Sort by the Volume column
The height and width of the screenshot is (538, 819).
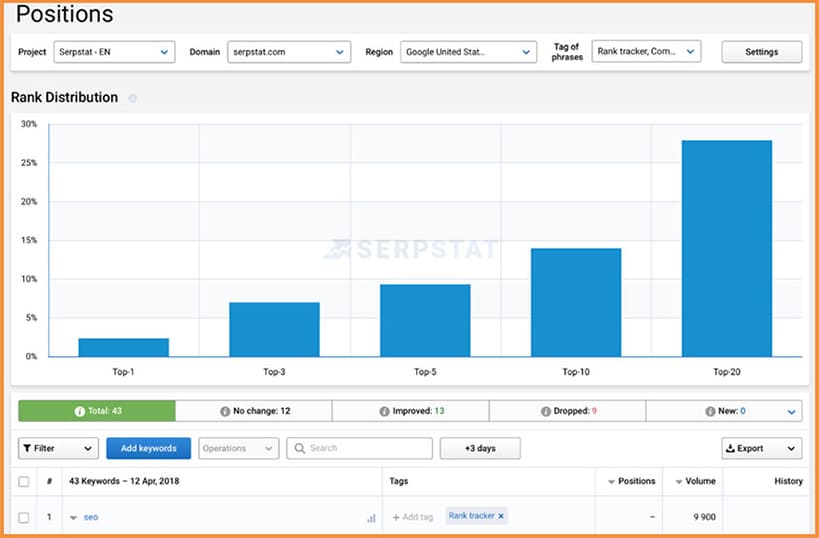(696, 481)
